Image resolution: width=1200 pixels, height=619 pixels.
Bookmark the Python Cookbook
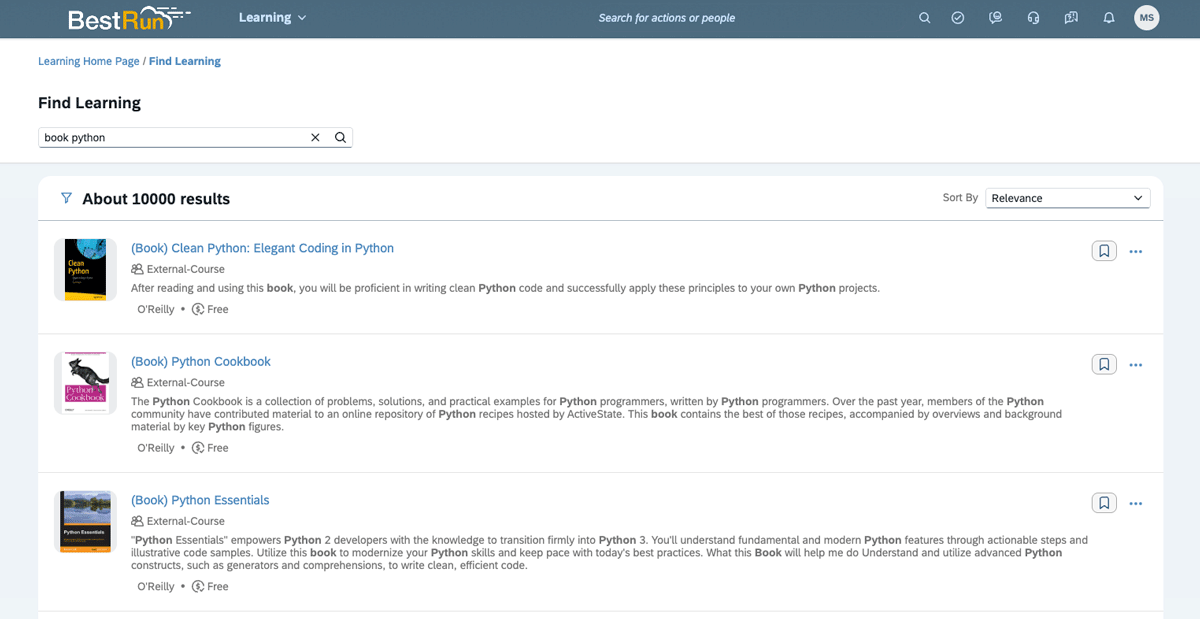[x=1104, y=365]
